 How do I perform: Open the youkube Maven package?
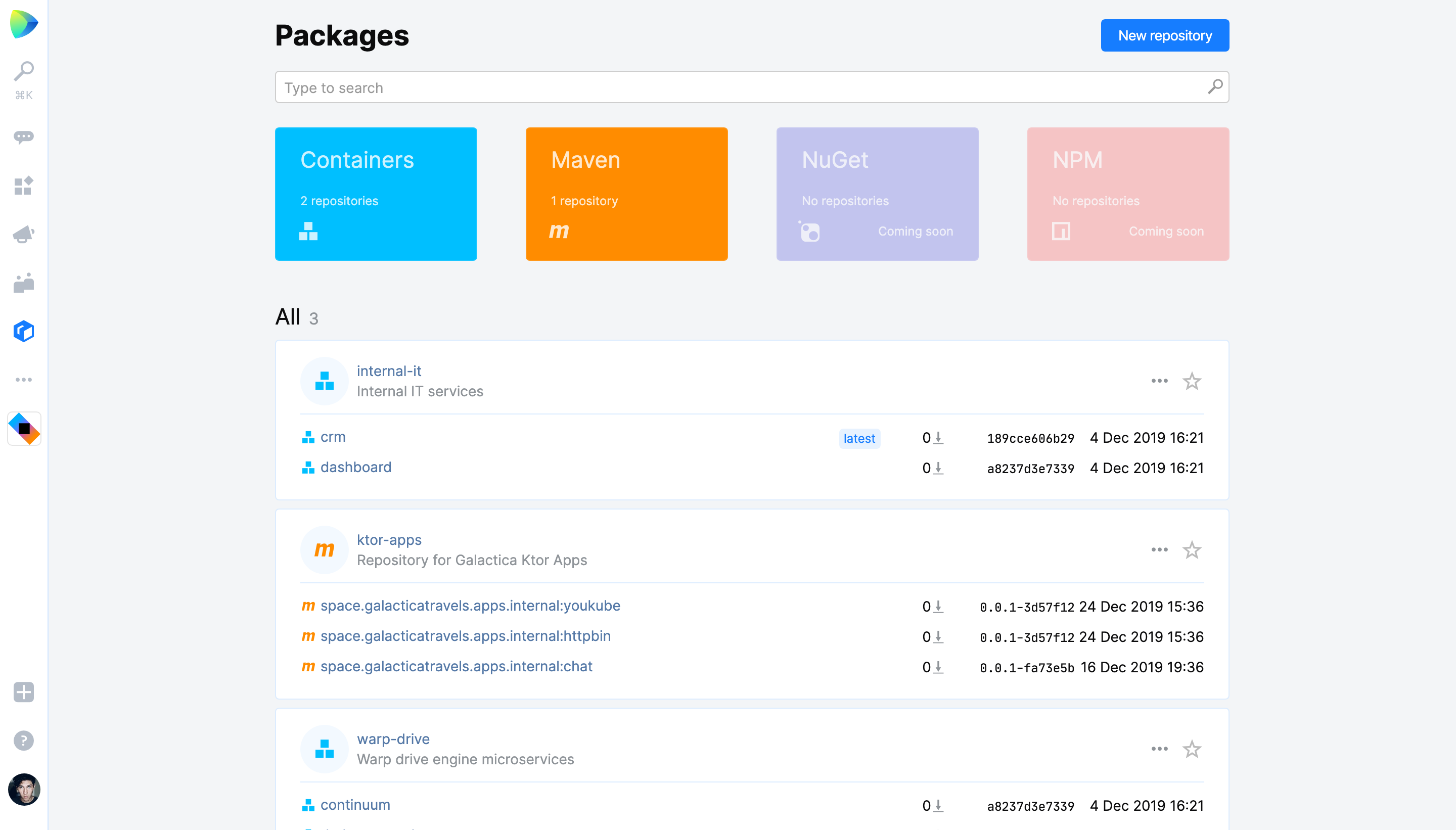tap(470, 606)
